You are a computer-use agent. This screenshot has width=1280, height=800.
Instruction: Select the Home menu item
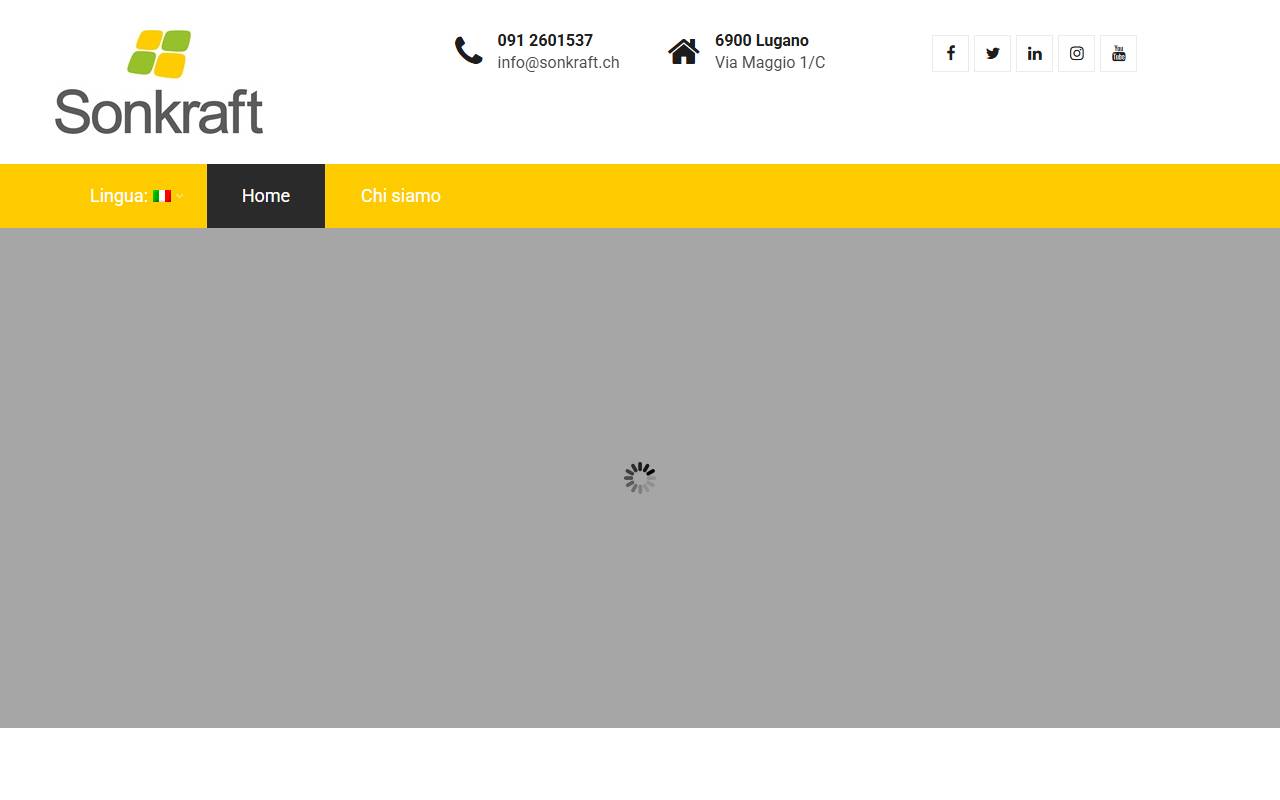(266, 196)
